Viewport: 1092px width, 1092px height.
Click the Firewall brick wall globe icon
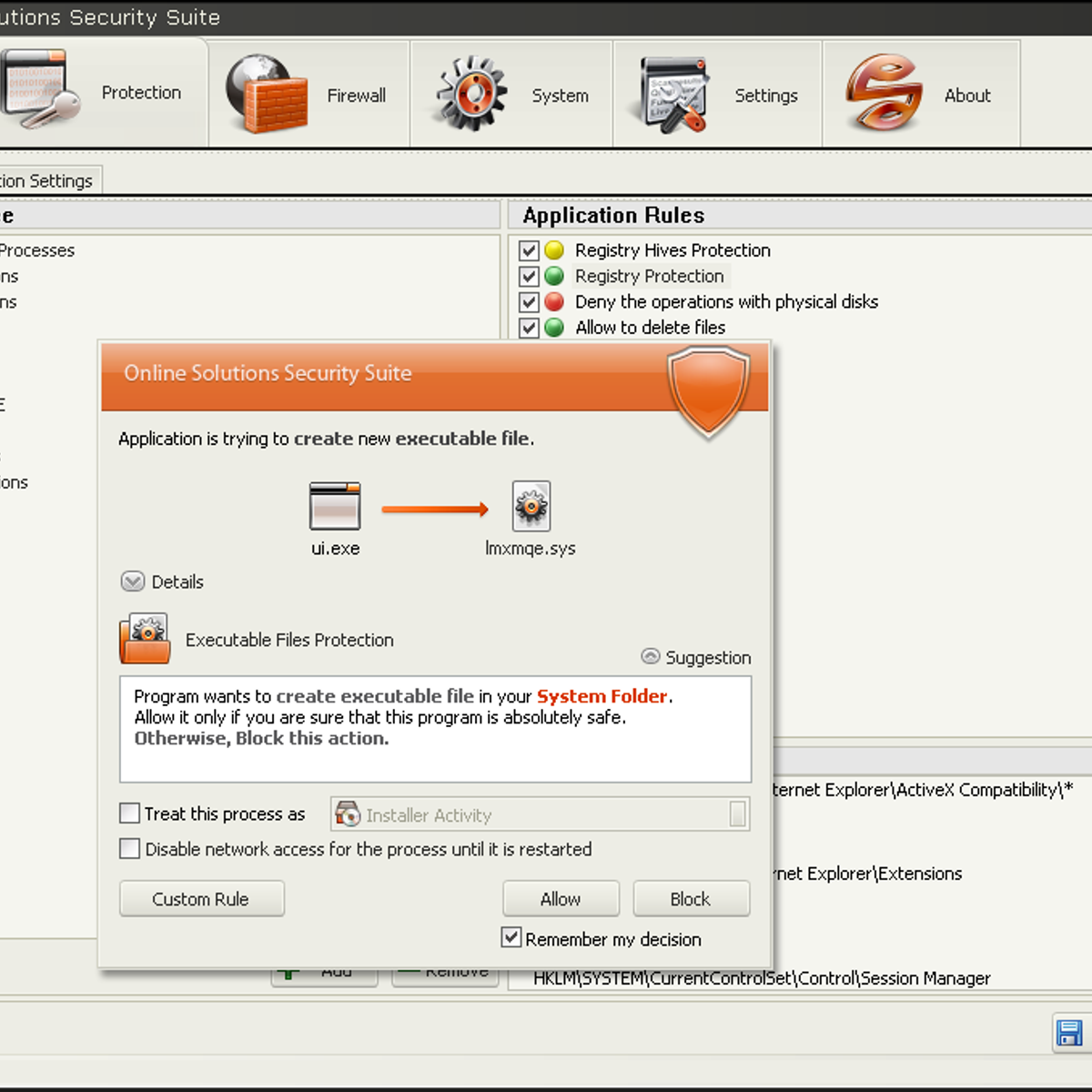(267, 94)
